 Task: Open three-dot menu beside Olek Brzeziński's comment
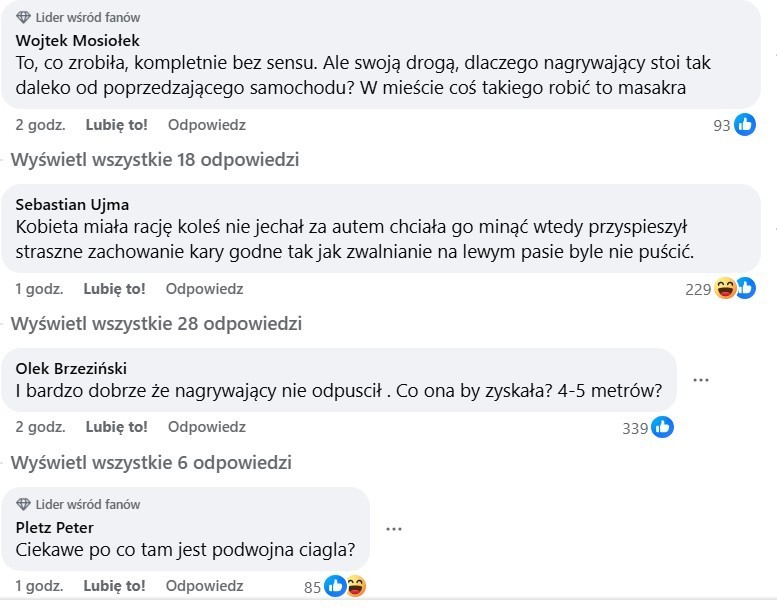[701, 380]
